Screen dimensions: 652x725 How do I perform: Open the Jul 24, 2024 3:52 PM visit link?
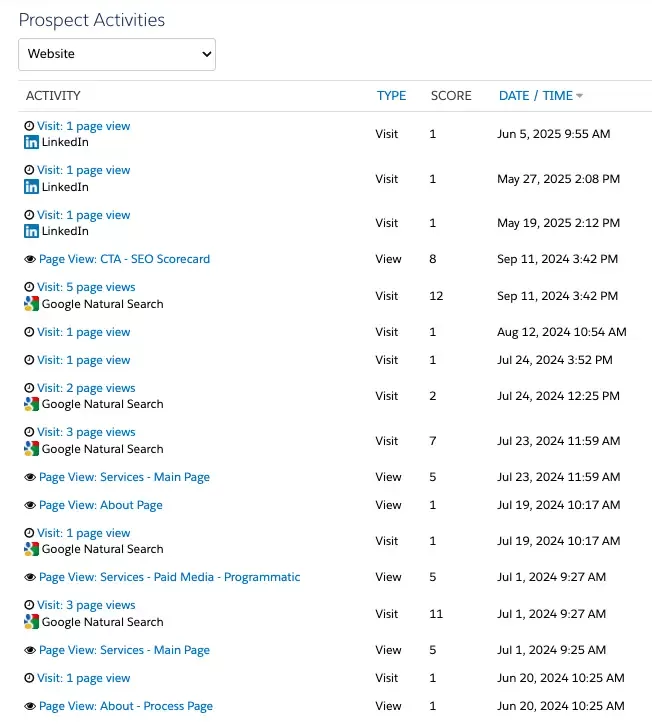(84, 360)
